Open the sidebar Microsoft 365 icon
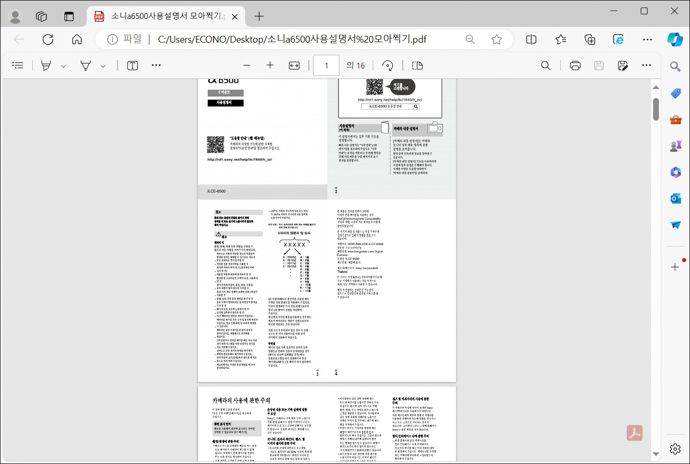Viewport: 690px width, 464px height. [x=675, y=172]
